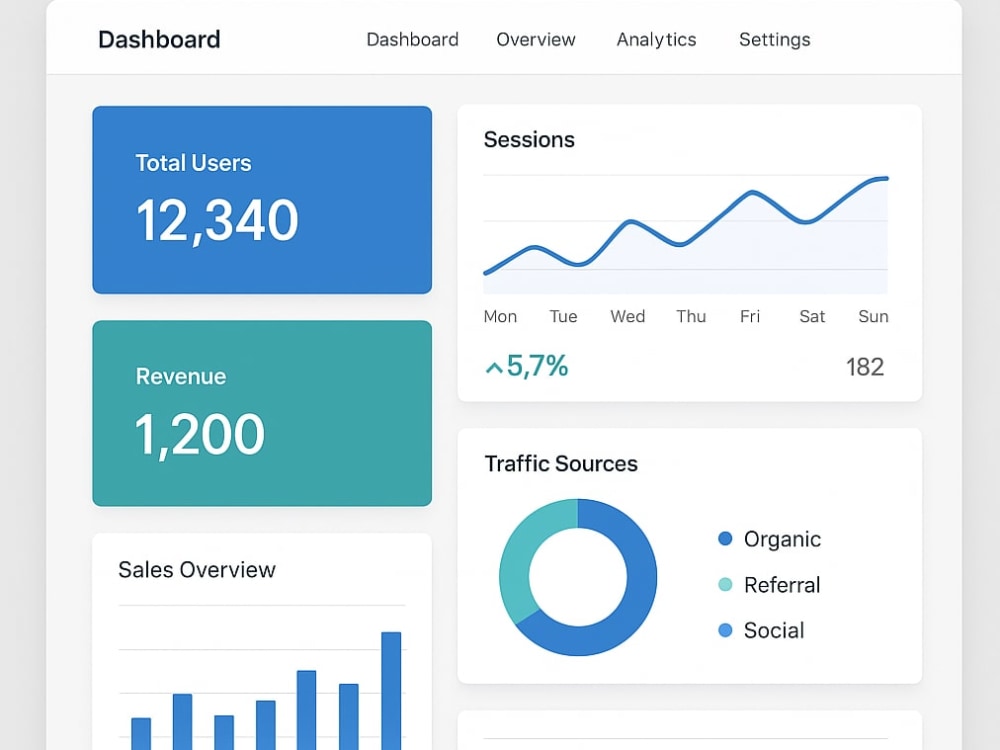
Task: Click the Tue axis label
Action: tap(563, 316)
